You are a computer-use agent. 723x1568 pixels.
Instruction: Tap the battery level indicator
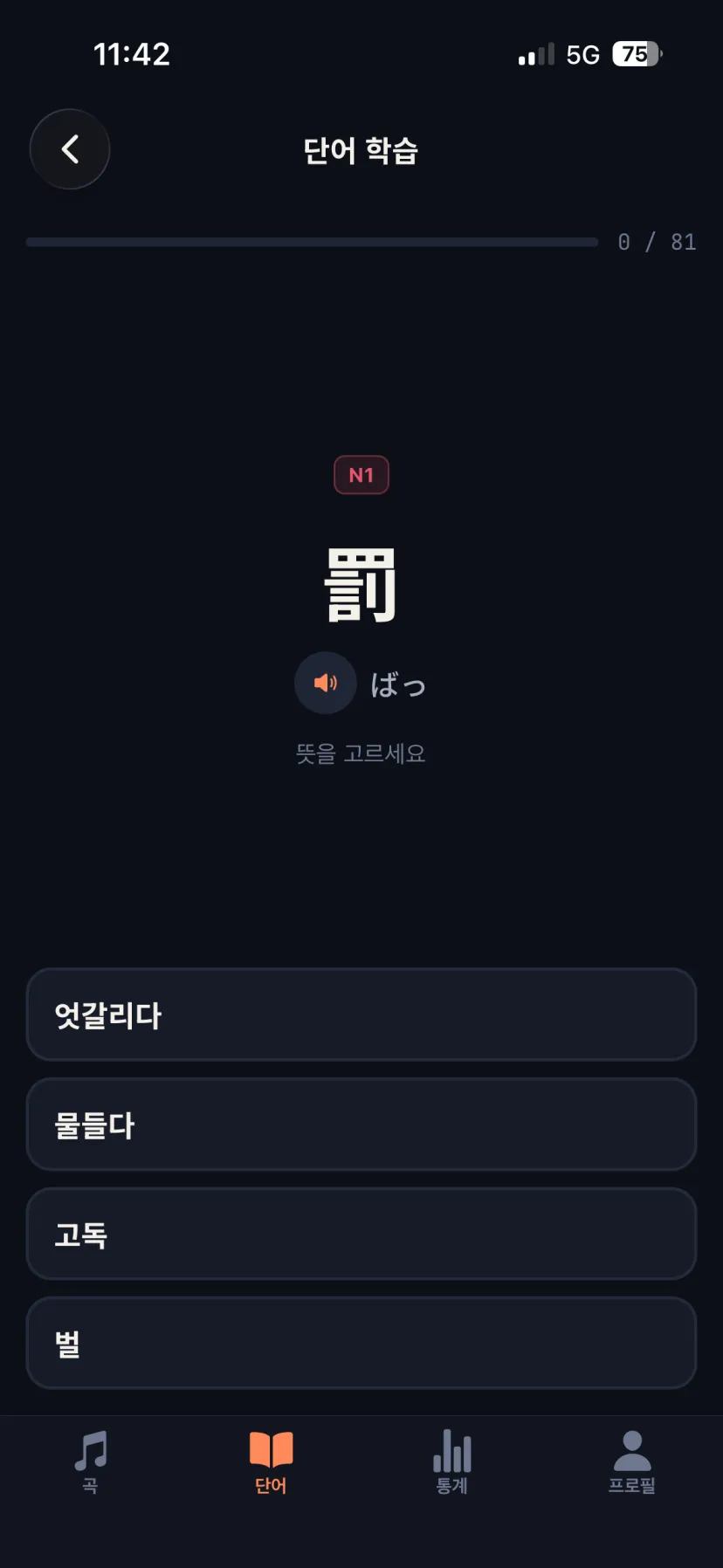pos(637,54)
